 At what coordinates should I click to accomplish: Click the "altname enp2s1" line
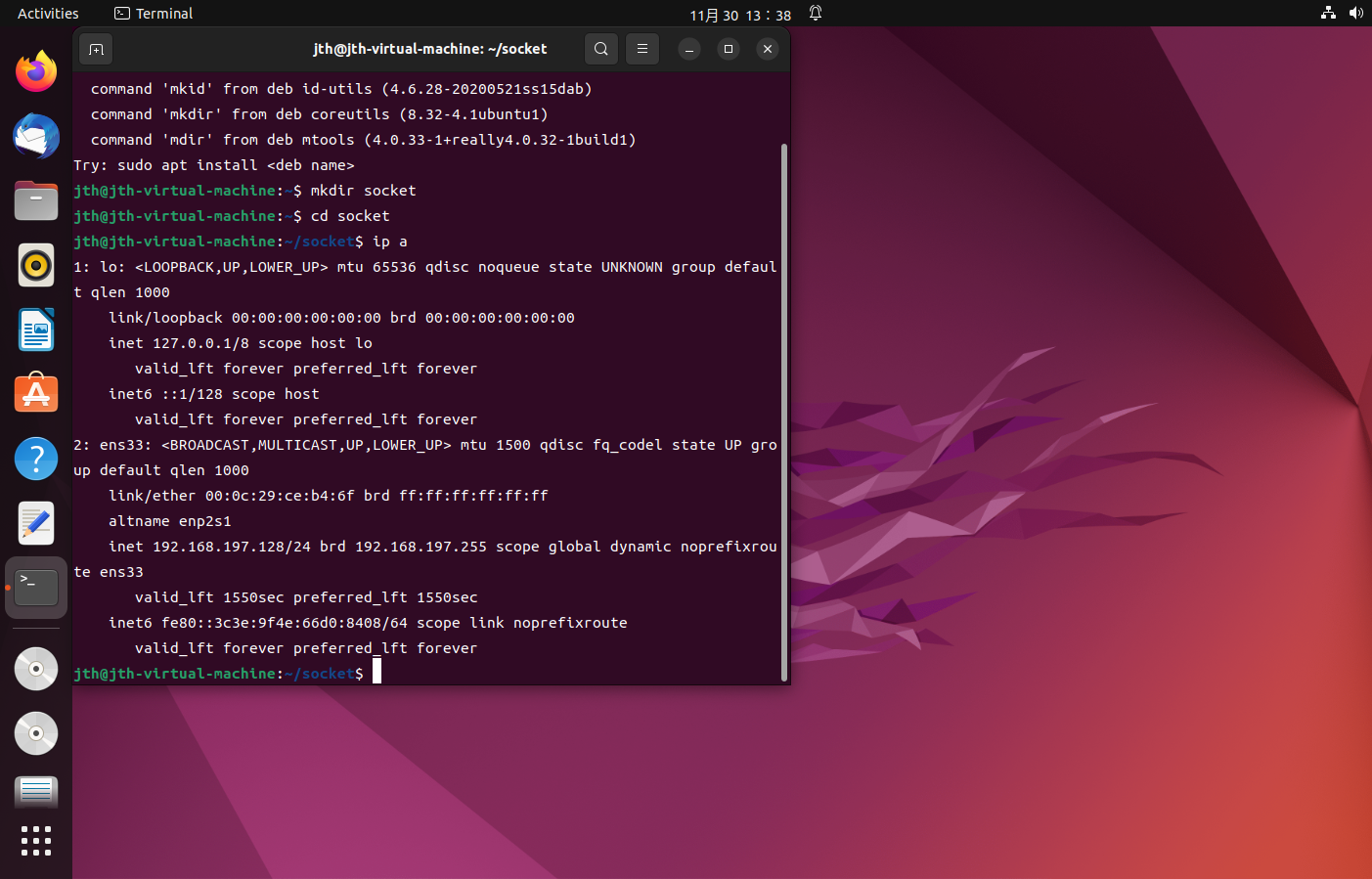click(170, 521)
